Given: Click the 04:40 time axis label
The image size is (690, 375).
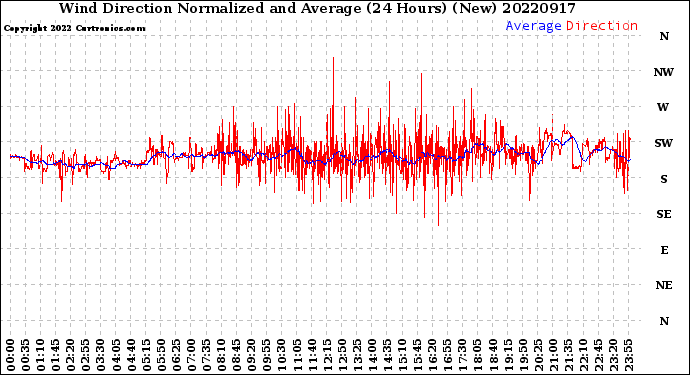Looking at the screenshot, I should point(131,355).
